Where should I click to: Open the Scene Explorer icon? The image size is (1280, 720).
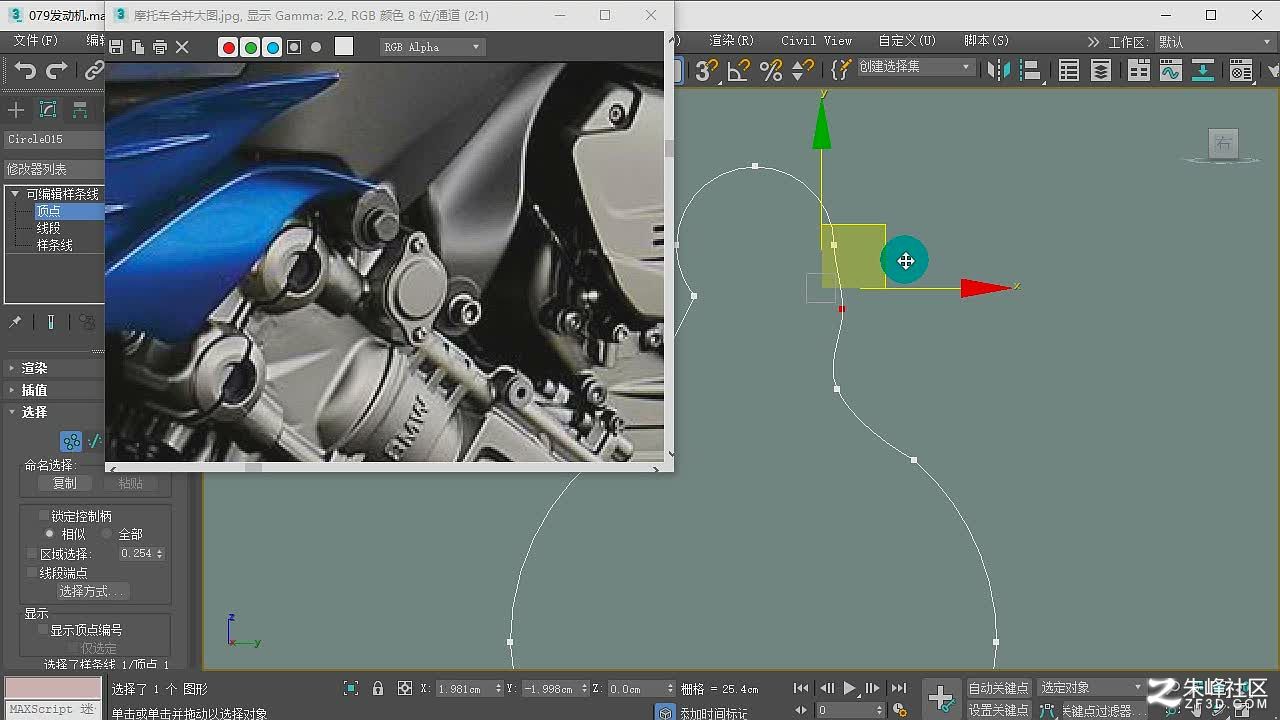1069,70
